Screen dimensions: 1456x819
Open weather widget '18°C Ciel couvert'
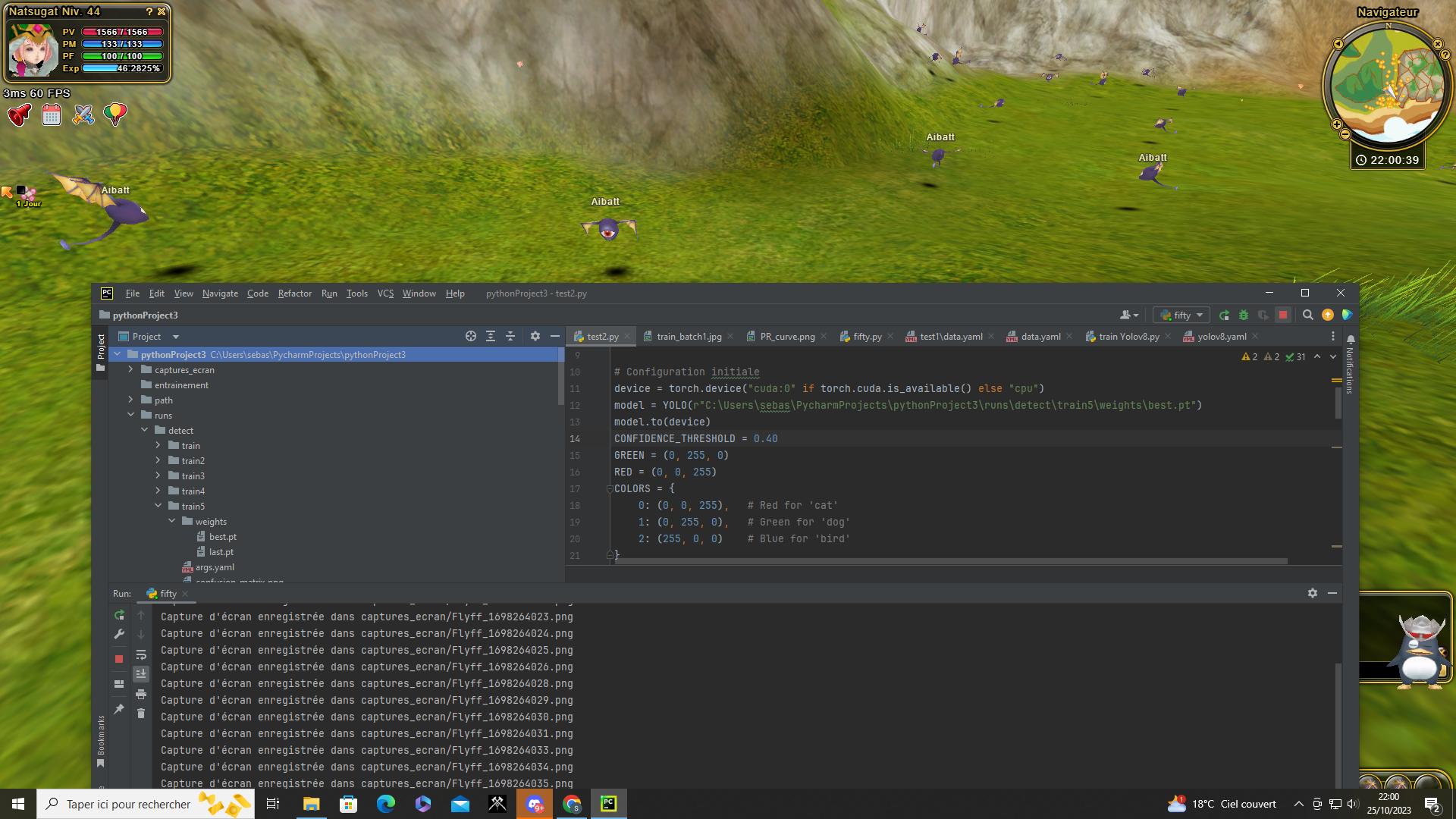tap(1222, 804)
